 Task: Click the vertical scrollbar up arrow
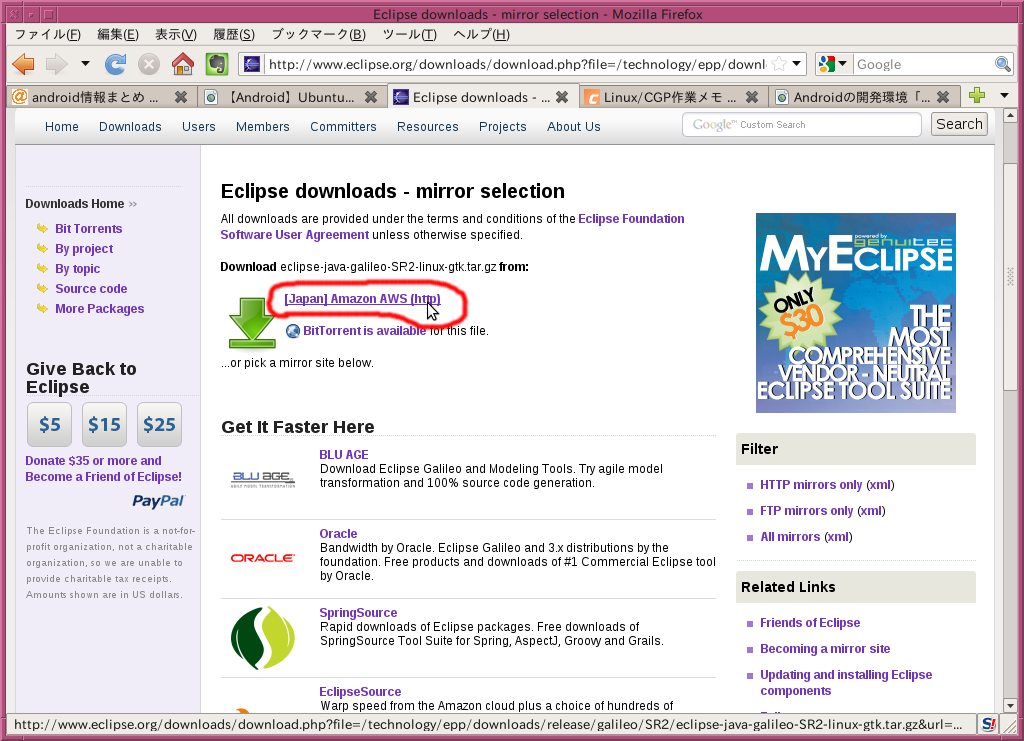pyautogui.click(x=1010, y=116)
